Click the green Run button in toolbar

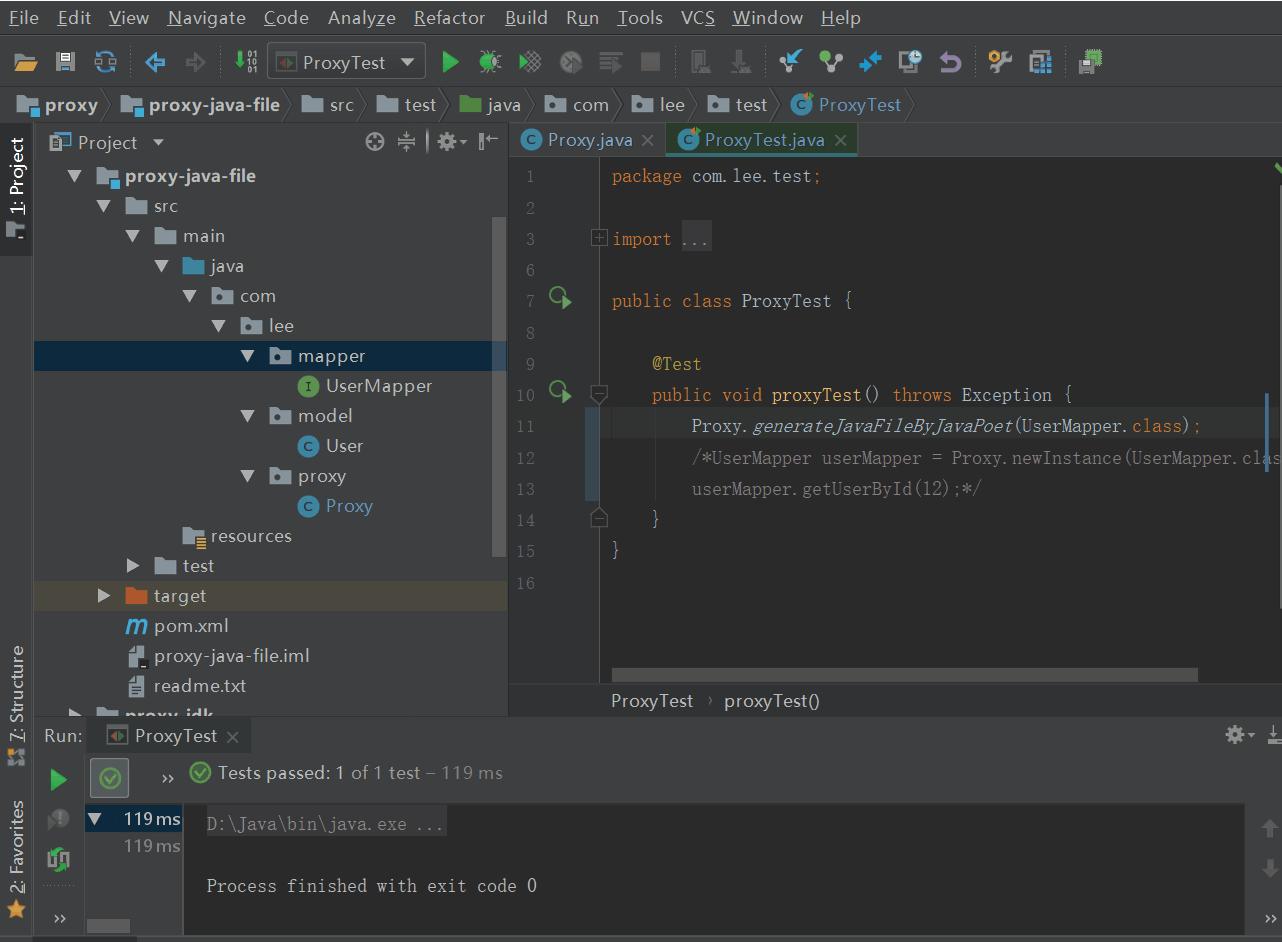pyautogui.click(x=450, y=62)
